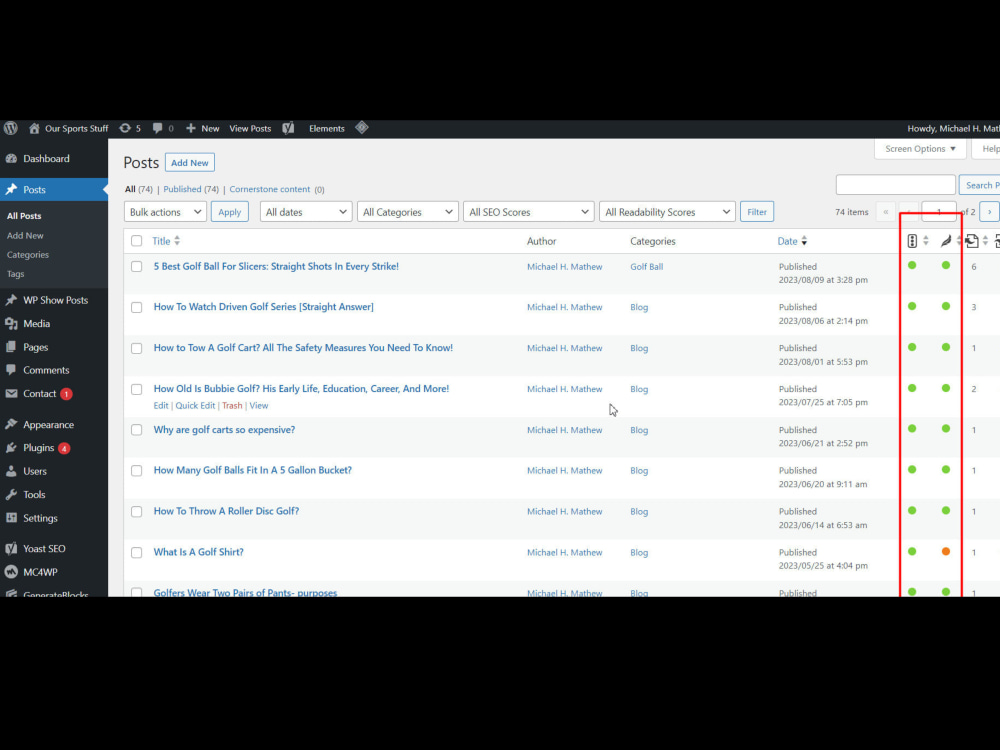Open the updates icon showing 5

pyautogui.click(x=130, y=128)
